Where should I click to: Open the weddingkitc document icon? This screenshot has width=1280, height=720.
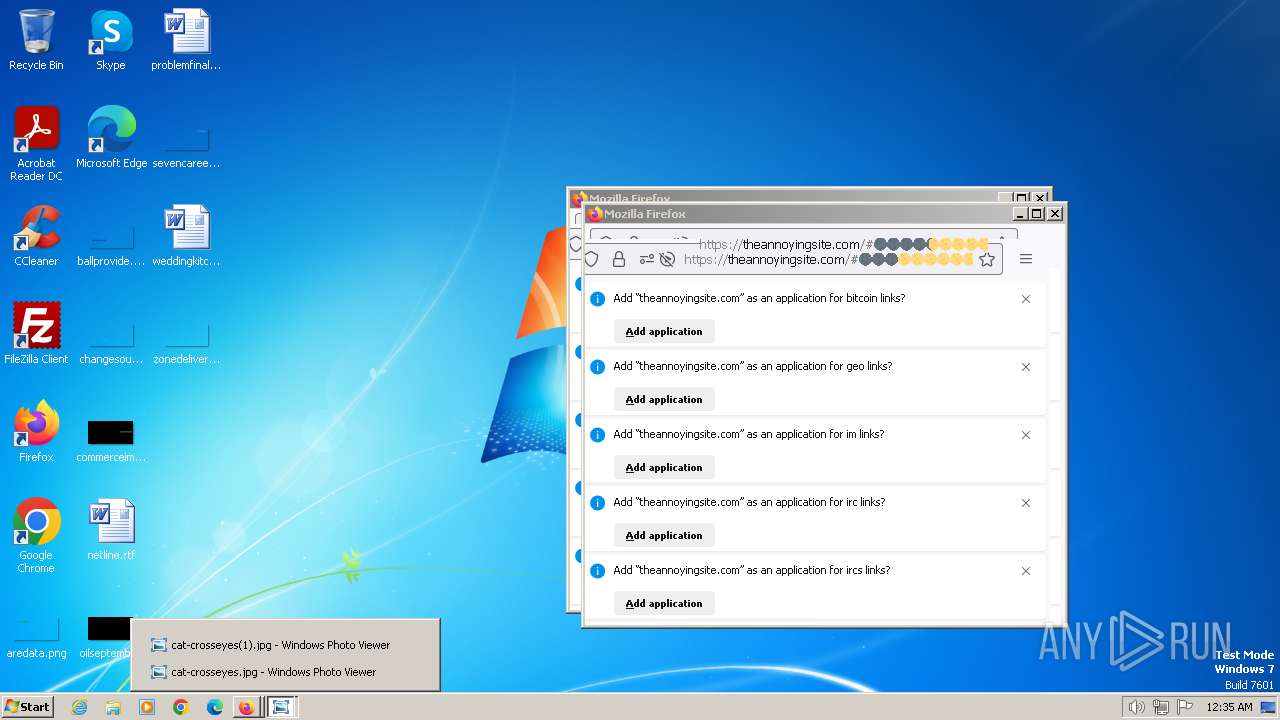tap(186, 235)
